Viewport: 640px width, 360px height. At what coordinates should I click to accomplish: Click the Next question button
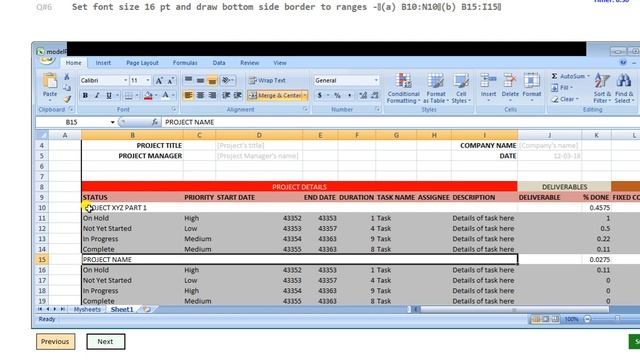(105, 341)
